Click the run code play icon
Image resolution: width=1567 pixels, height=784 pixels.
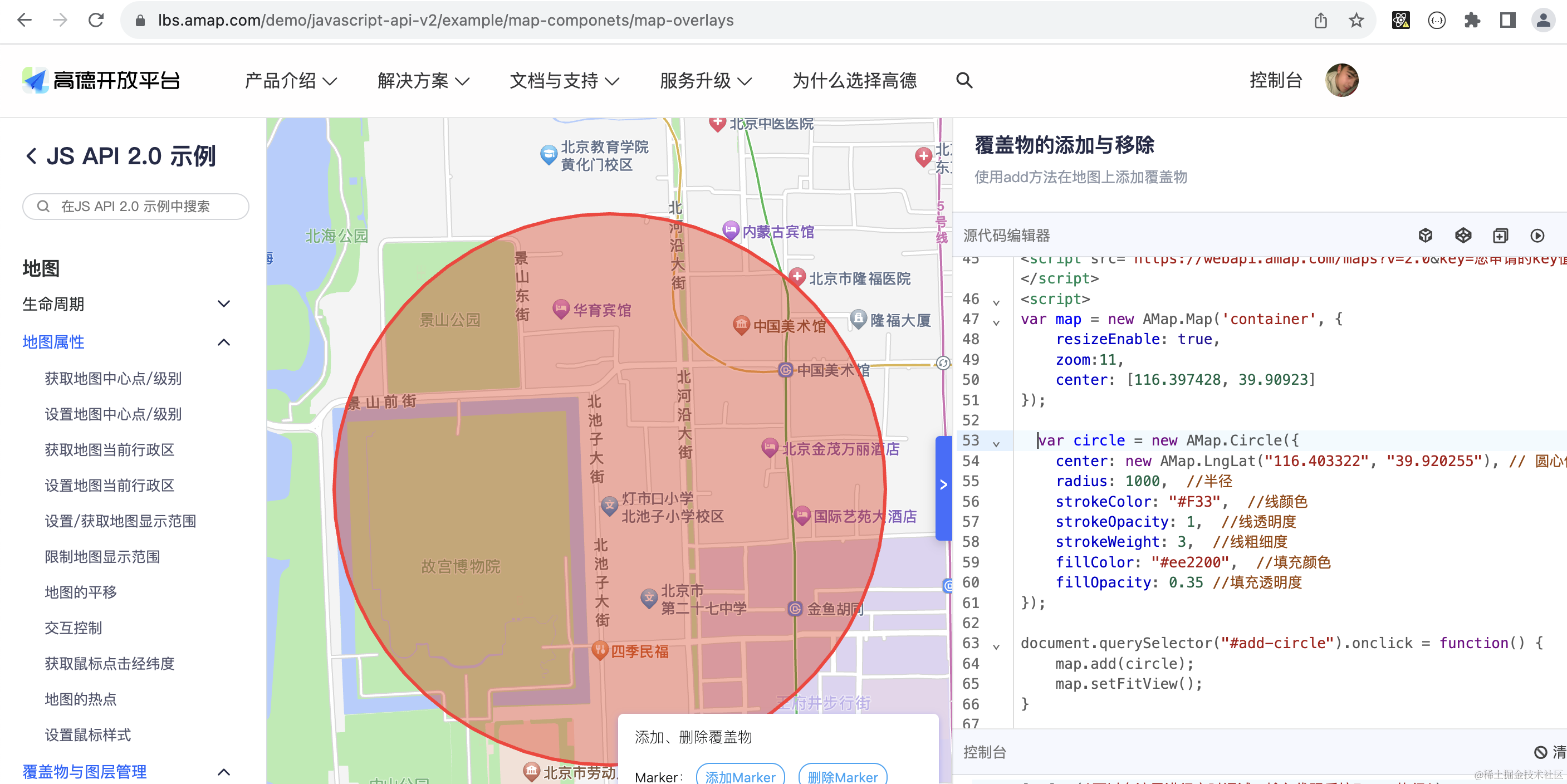[1536, 236]
